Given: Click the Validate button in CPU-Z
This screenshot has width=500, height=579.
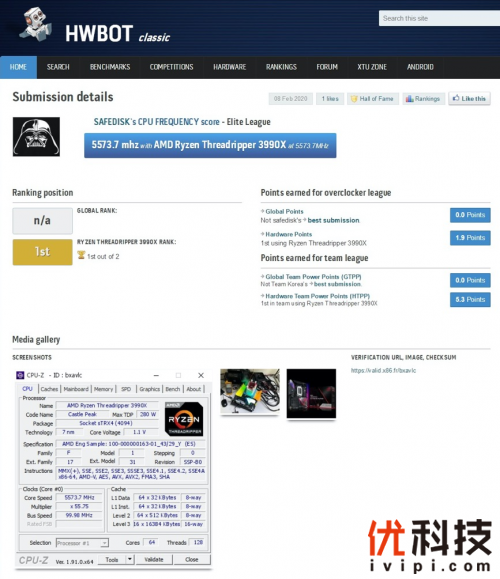Looking at the screenshot, I should pos(154,560).
